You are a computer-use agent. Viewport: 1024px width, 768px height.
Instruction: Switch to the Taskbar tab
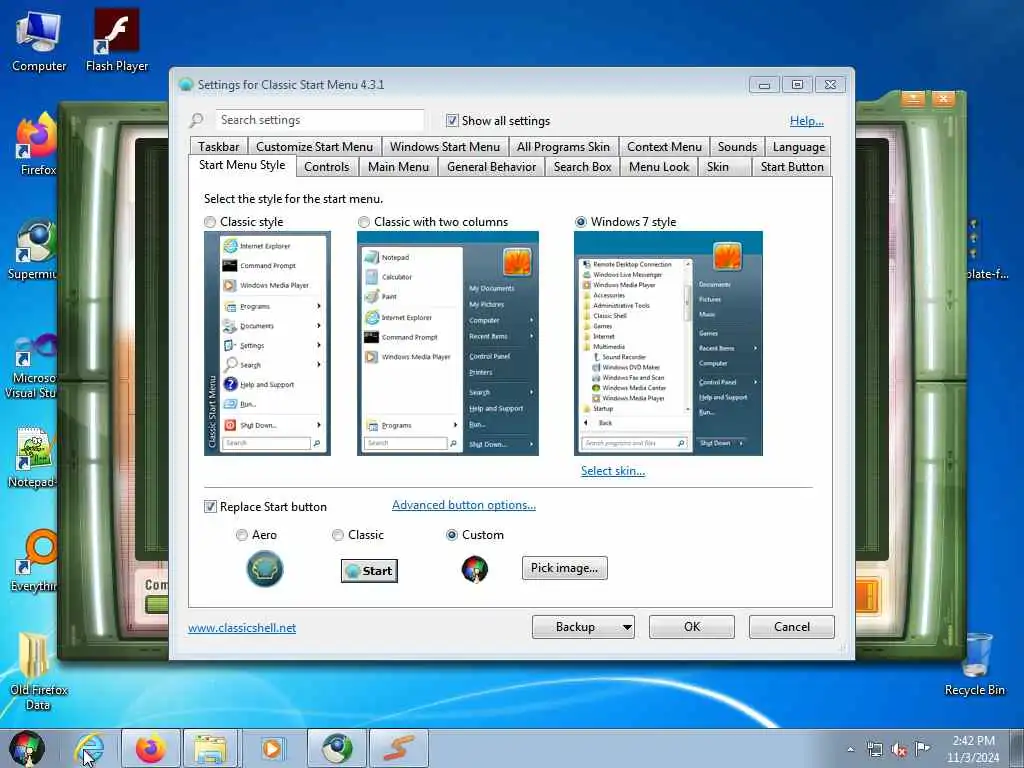(x=219, y=147)
